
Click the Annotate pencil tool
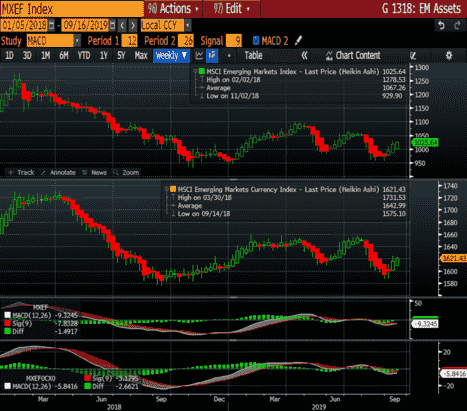tap(58, 172)
